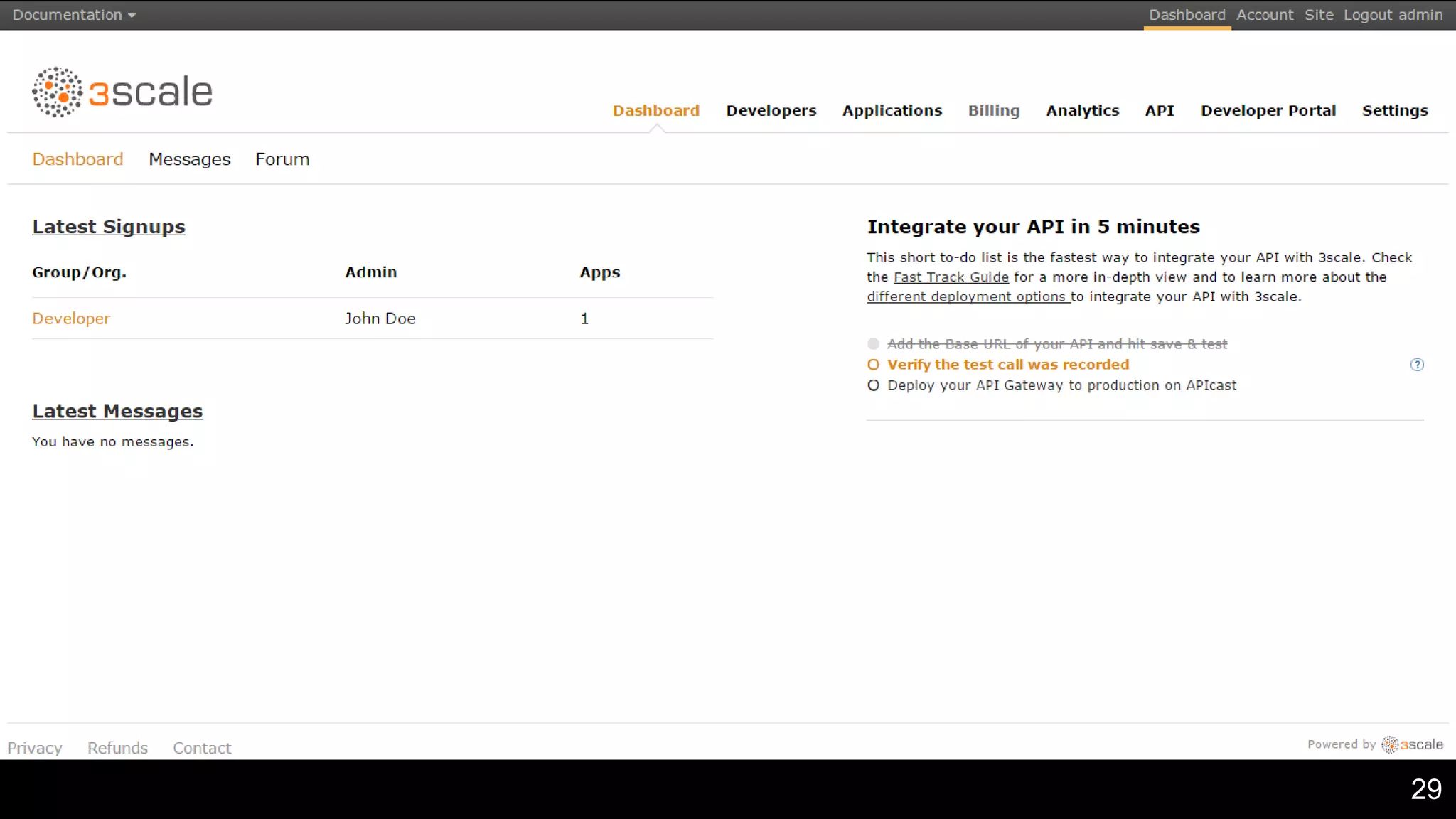Open different deployment options link
This screenshot has width=1456, height=819.
click(967, 297)
